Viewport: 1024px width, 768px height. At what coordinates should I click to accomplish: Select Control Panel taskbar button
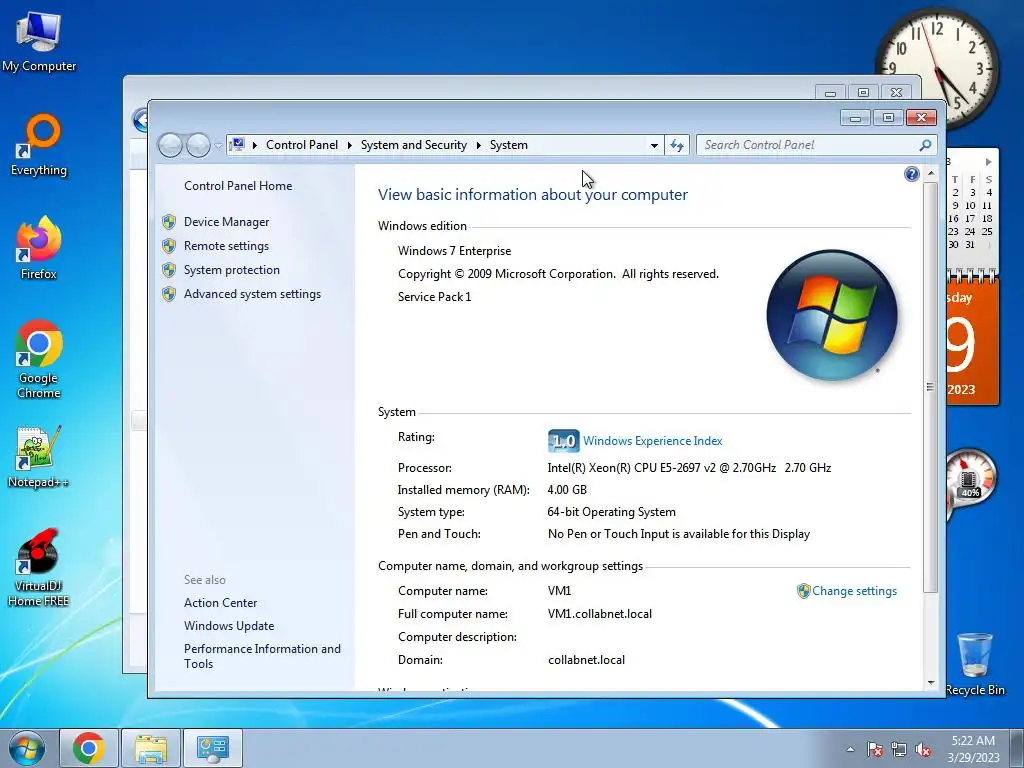[213, 748]
